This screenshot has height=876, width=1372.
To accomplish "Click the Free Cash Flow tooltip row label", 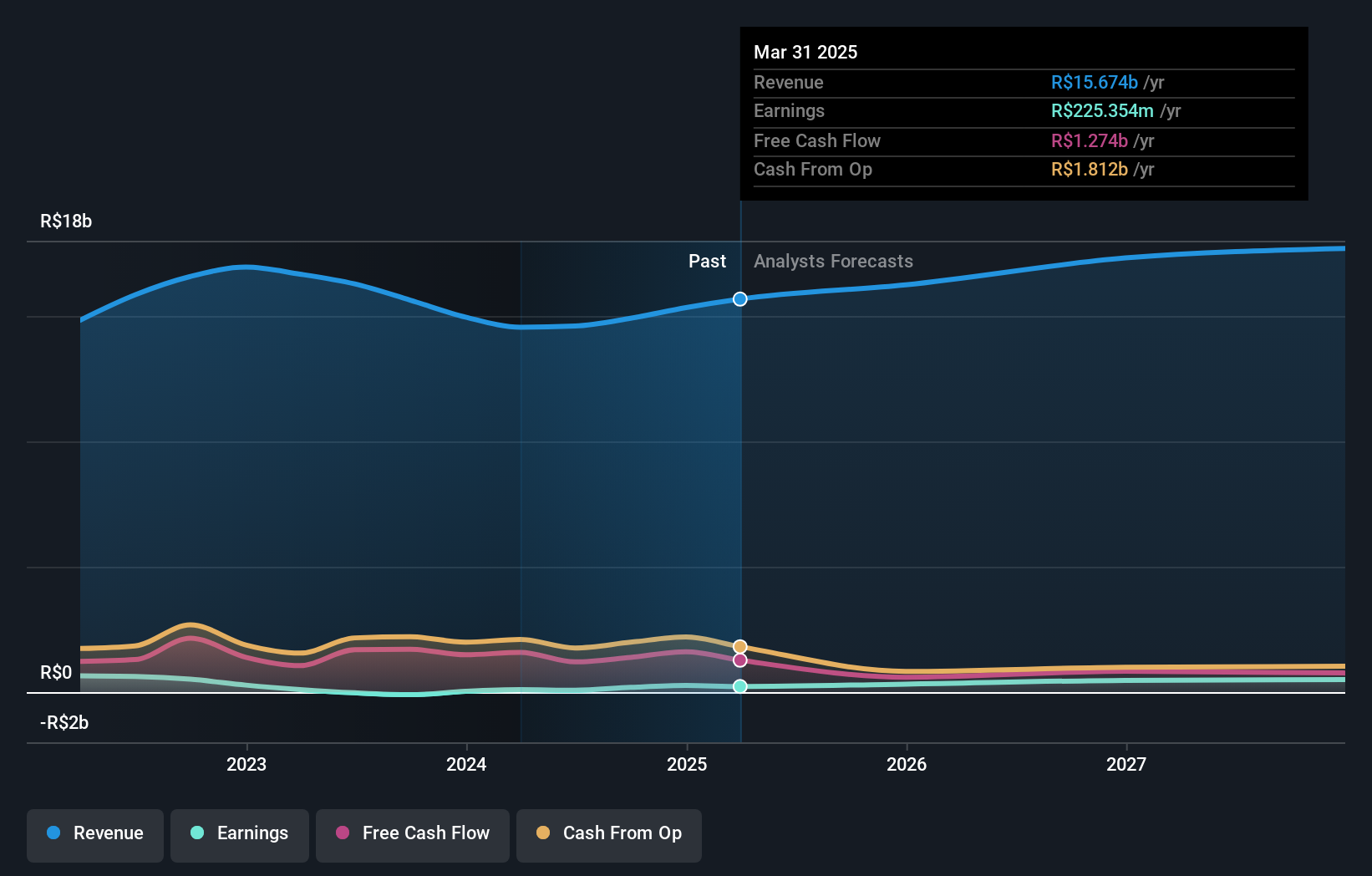I will (816, 141).
